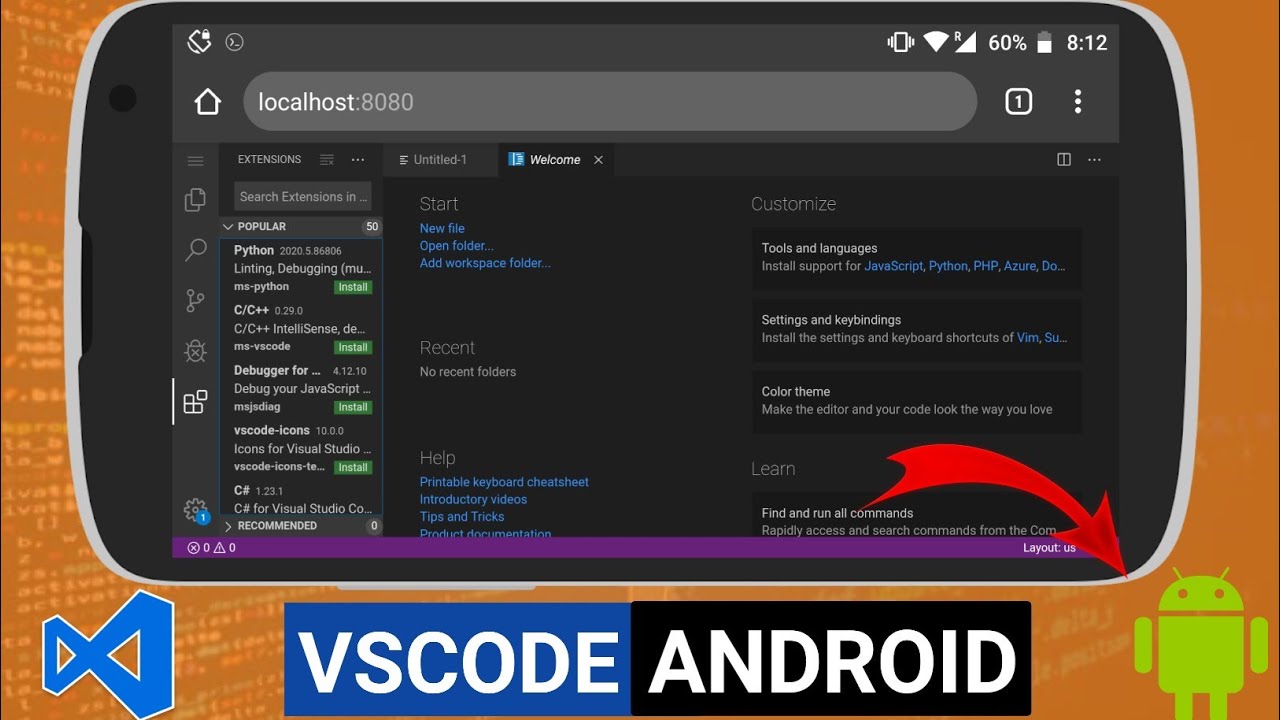The image size is (1280, 720).
Task: Click the Vim keybindings link
Action: [1027, 338]
